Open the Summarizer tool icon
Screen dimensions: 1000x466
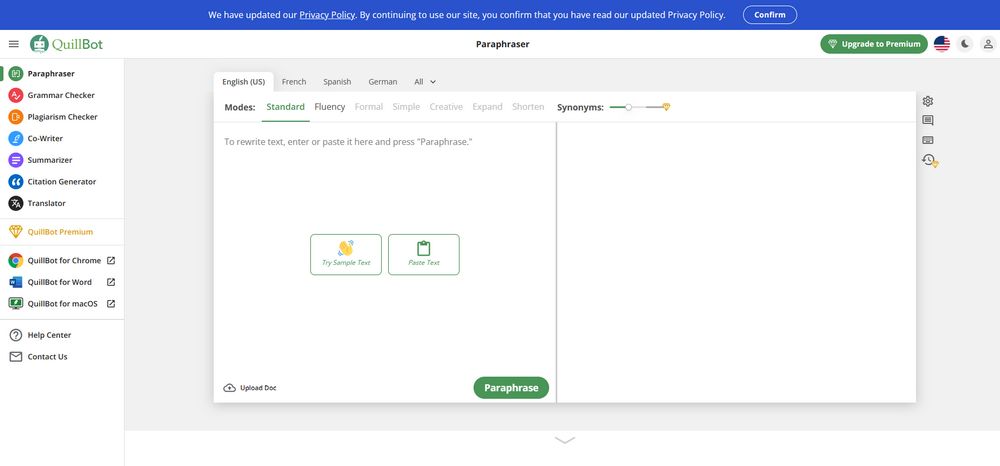[16, 160]
